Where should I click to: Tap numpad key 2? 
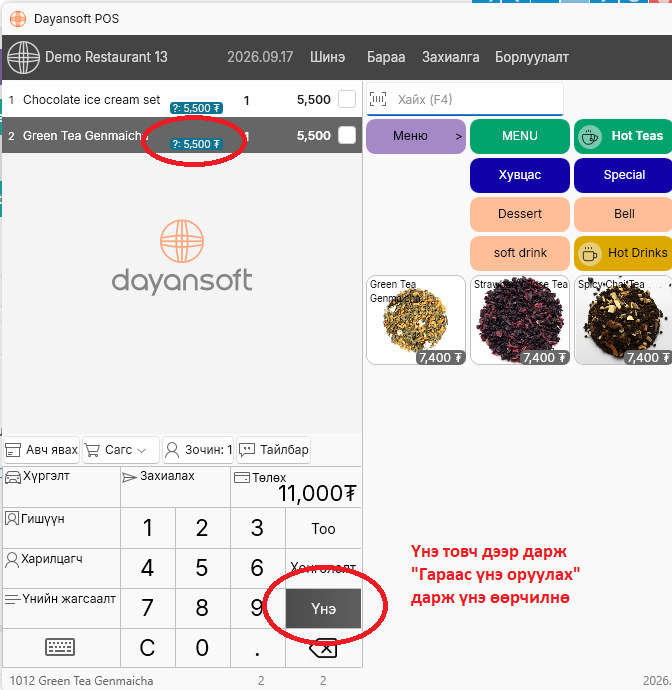[202, 528]
